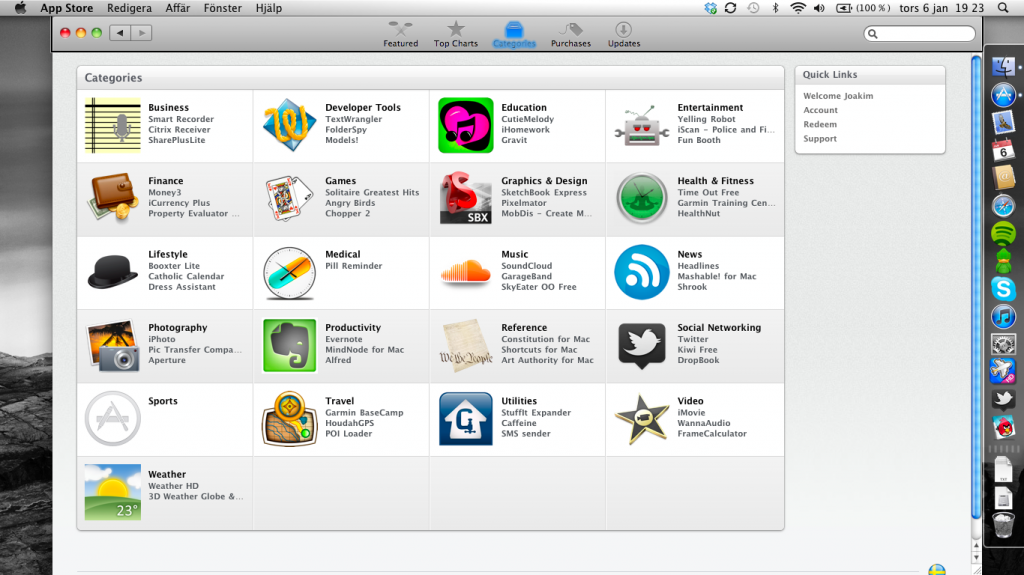The image size is (1024, 575).
Task: Open the Travel Garmin BaseCamp icon
Action: coord(289,419)
